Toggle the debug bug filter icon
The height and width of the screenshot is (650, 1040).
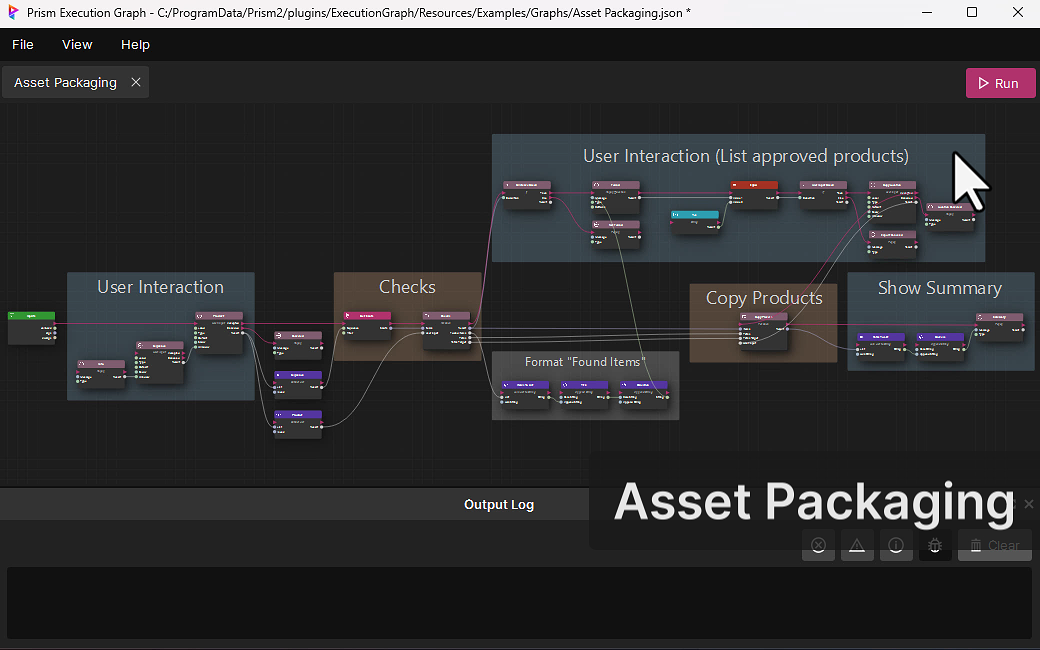[935, 545]
